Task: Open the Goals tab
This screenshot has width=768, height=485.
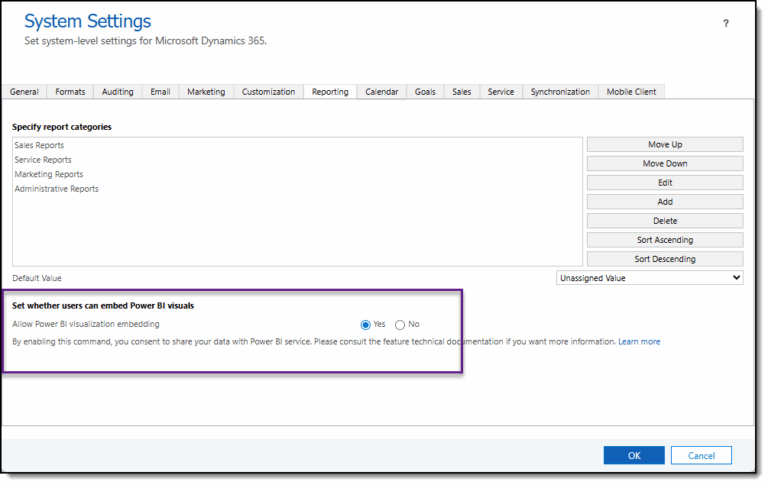Action: pyautogui.click(x=425, y=92)
